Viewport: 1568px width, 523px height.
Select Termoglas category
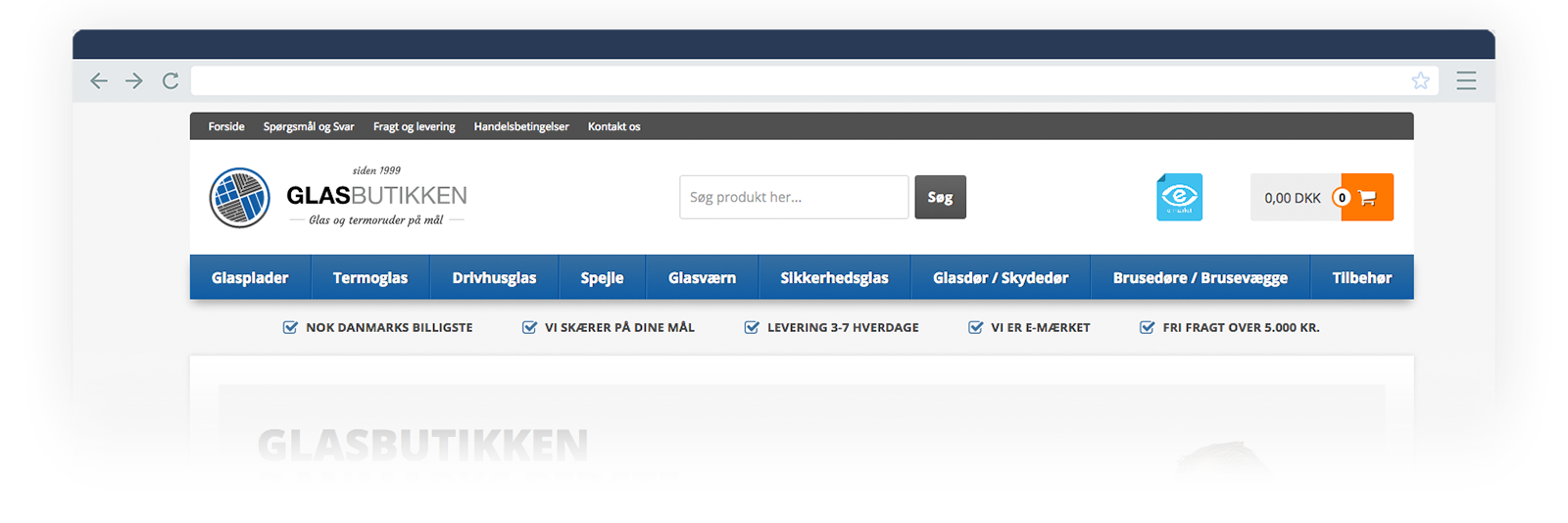[x=370, y=277]
